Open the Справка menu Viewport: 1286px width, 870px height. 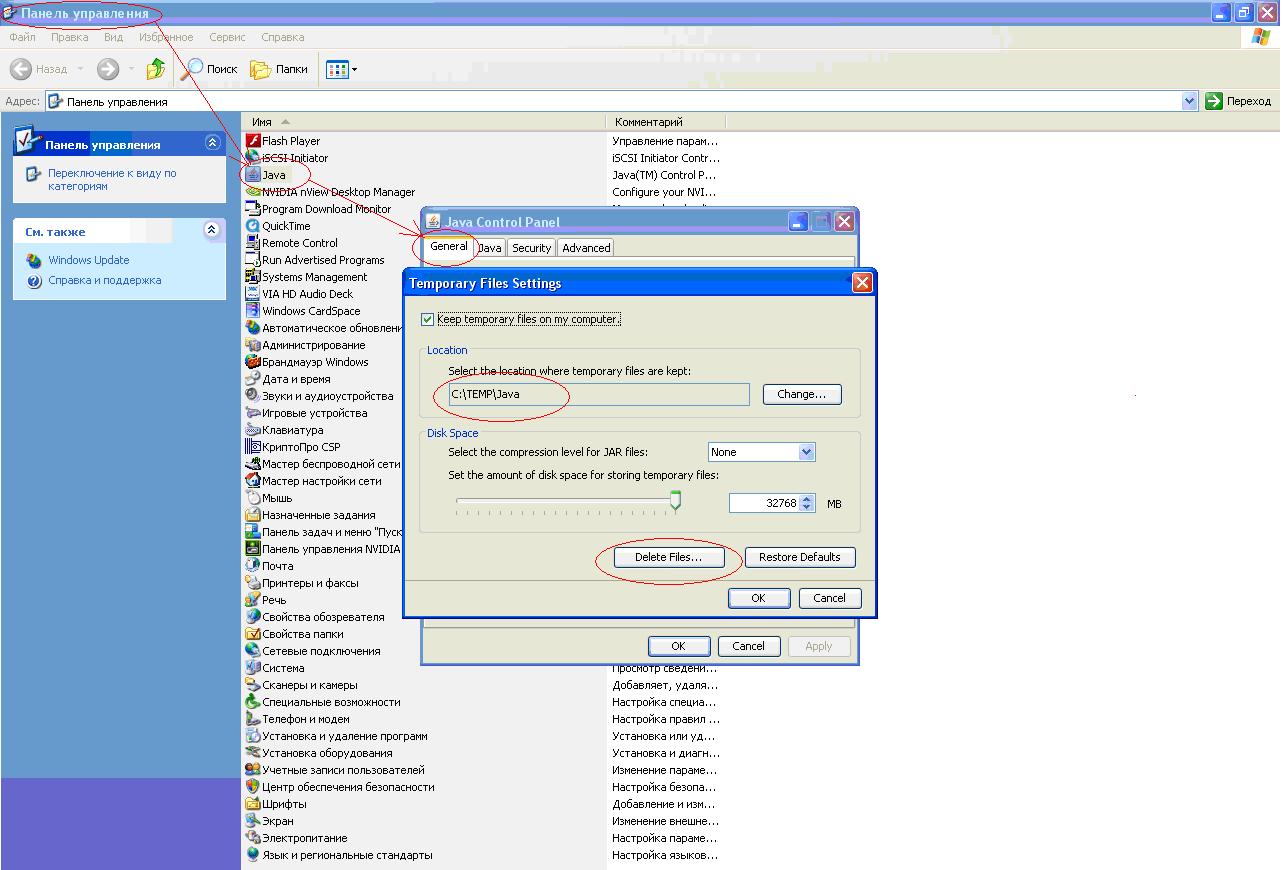click(282, 37)
